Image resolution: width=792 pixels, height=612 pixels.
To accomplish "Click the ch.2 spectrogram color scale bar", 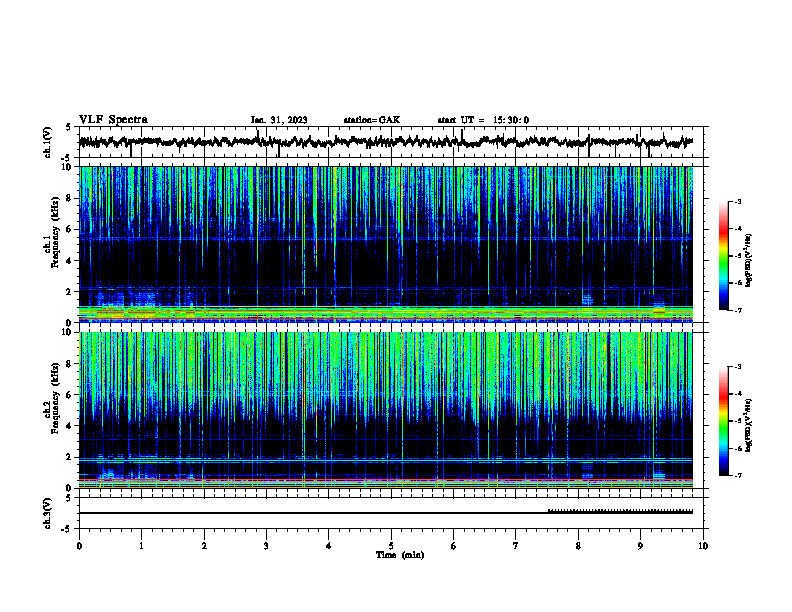I will coord(723,421).
